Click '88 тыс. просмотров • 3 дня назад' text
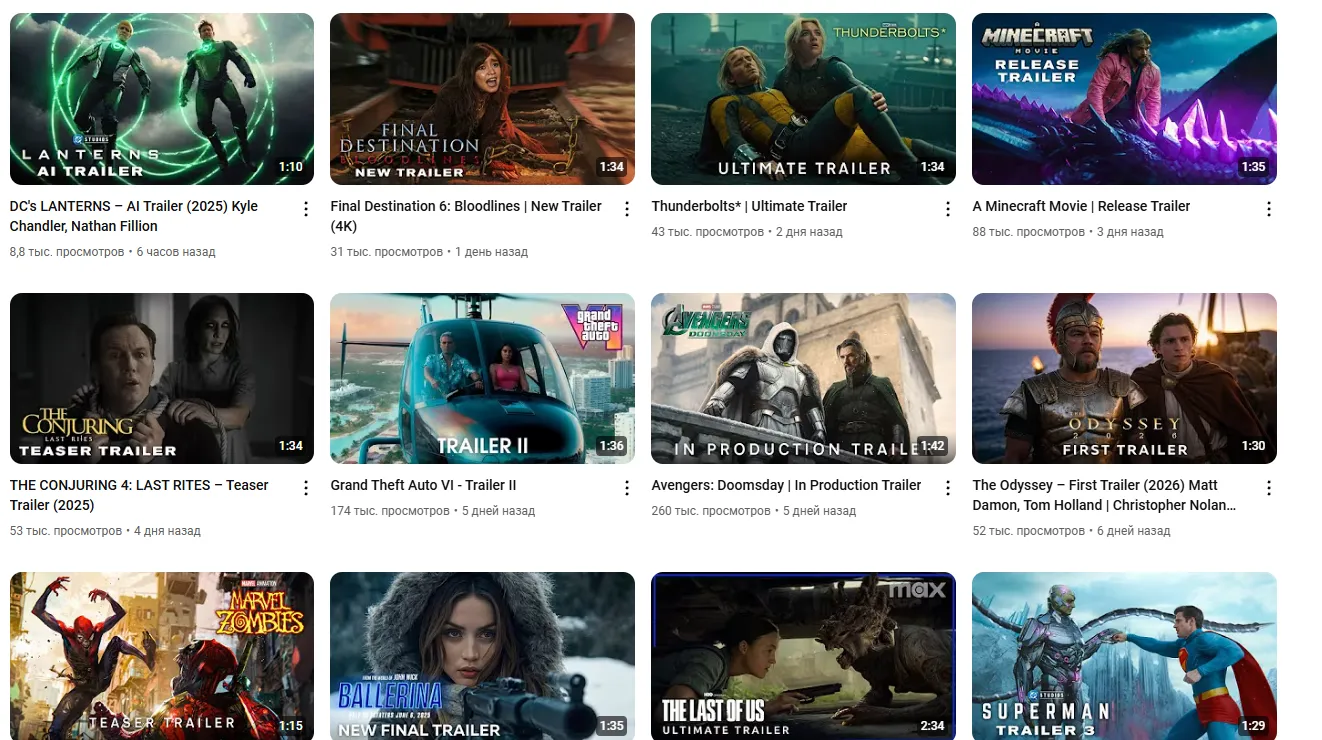The height and width of the screenshot is (740, 1322). [x=1069, y=232]
